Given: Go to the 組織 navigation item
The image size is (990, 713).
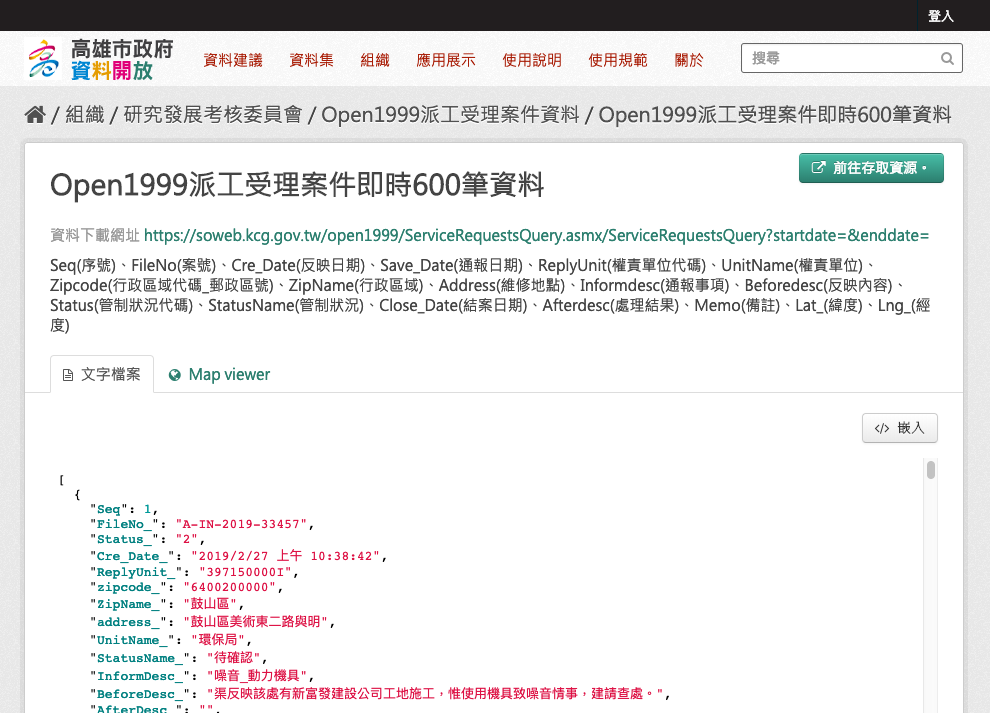Looking at the screenshot, I should [x=375, y=60].
